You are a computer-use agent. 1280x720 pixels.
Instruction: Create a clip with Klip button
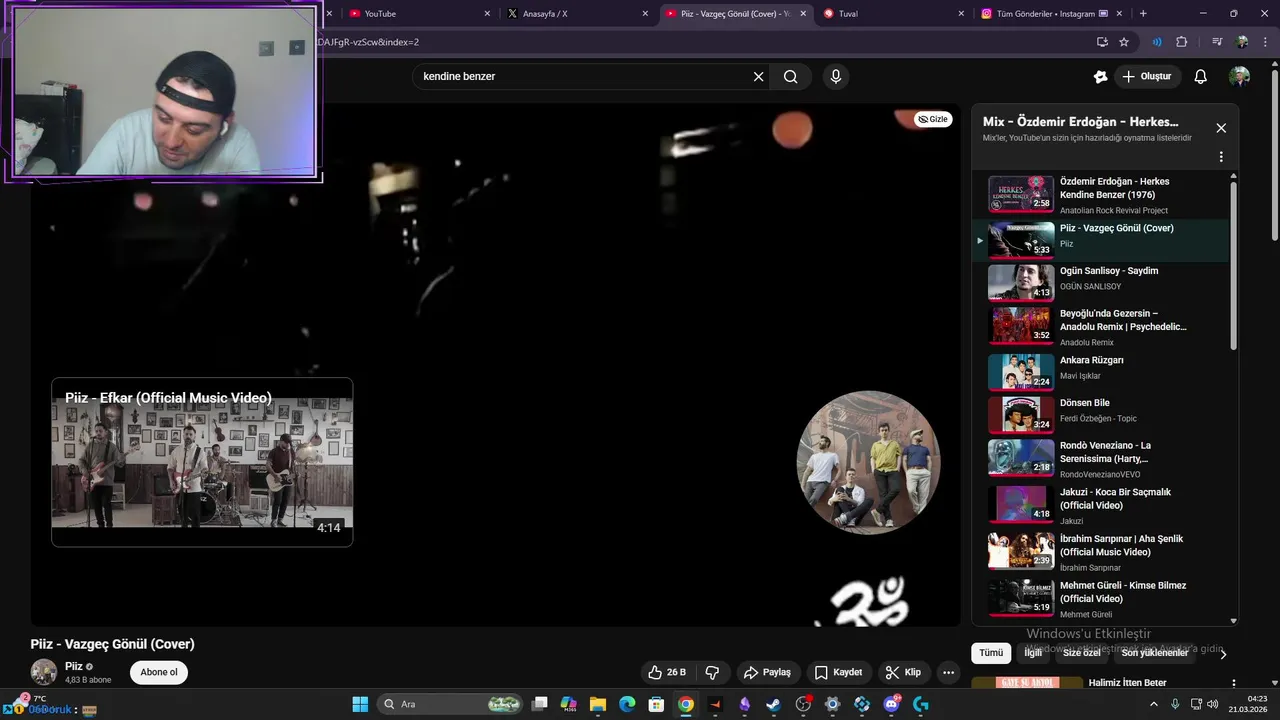pos(903,672)
